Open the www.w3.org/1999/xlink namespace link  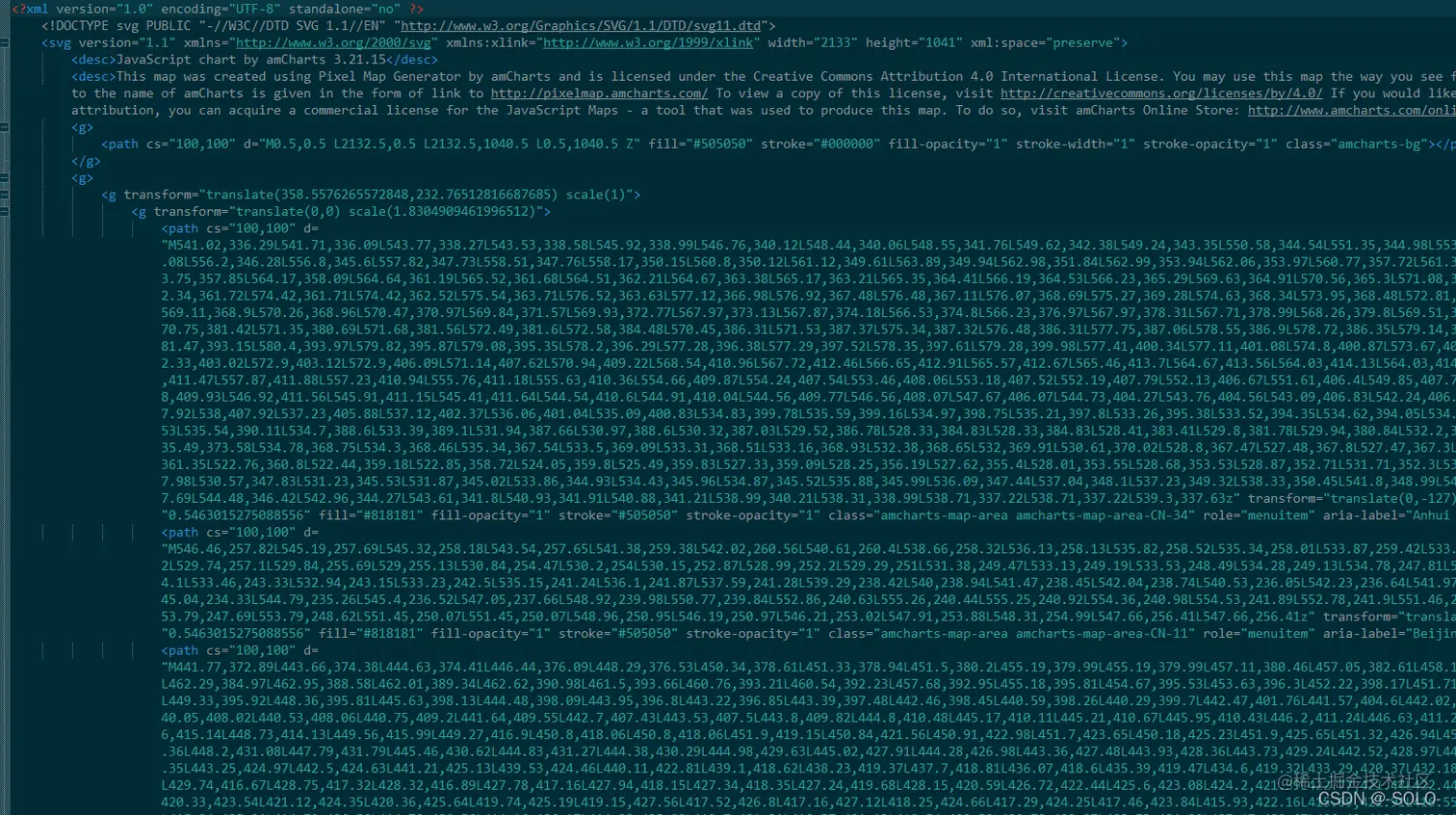(650, 42)
